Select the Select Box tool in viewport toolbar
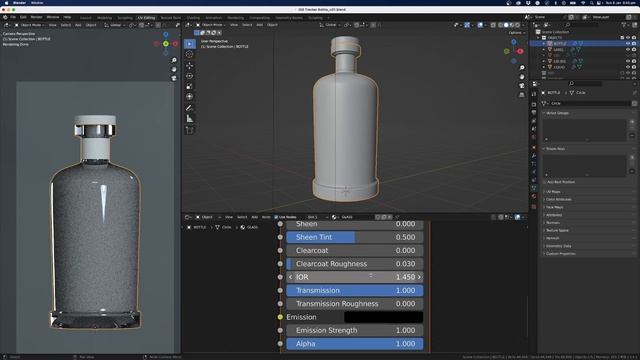The height and width of the screenshot is (360, 640). pos(189,44)
